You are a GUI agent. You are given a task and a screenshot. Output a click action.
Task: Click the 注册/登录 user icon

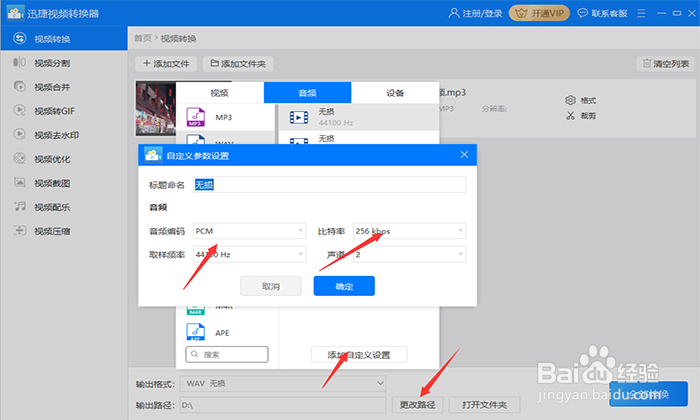(454, 13)
